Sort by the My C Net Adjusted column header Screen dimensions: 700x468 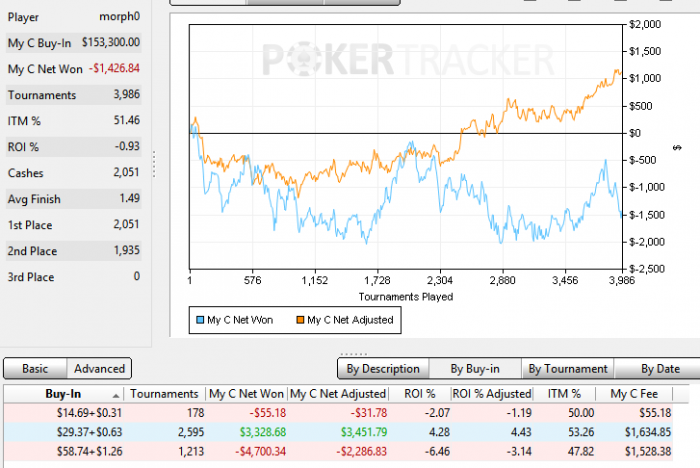pyautogui.click(x=338, y=394)
